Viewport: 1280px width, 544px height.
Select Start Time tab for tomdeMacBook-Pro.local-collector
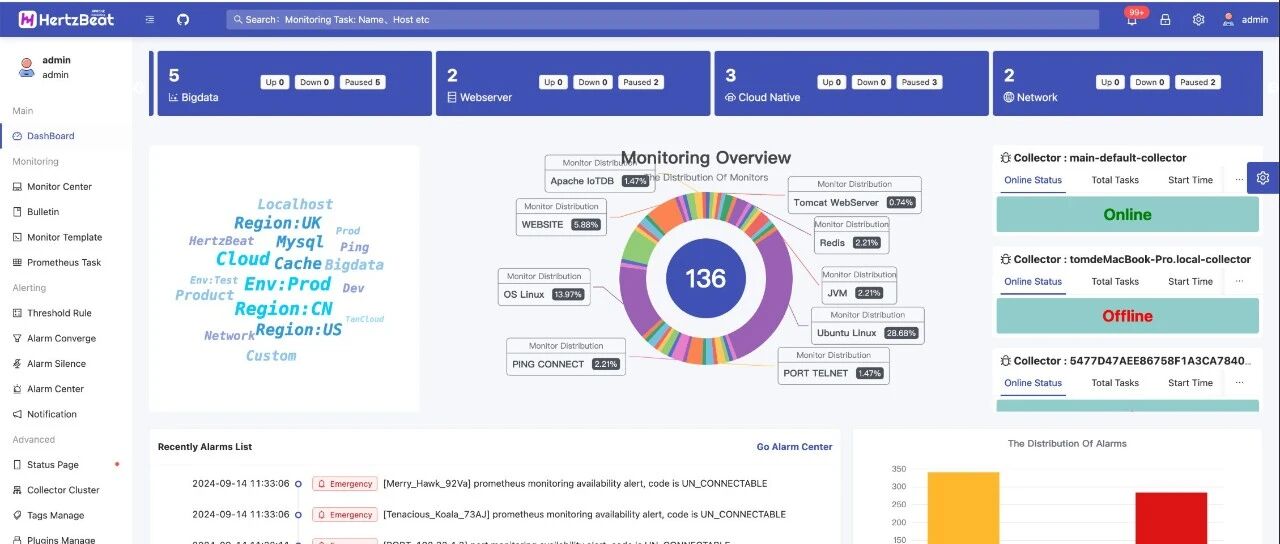pos(1190,282)
